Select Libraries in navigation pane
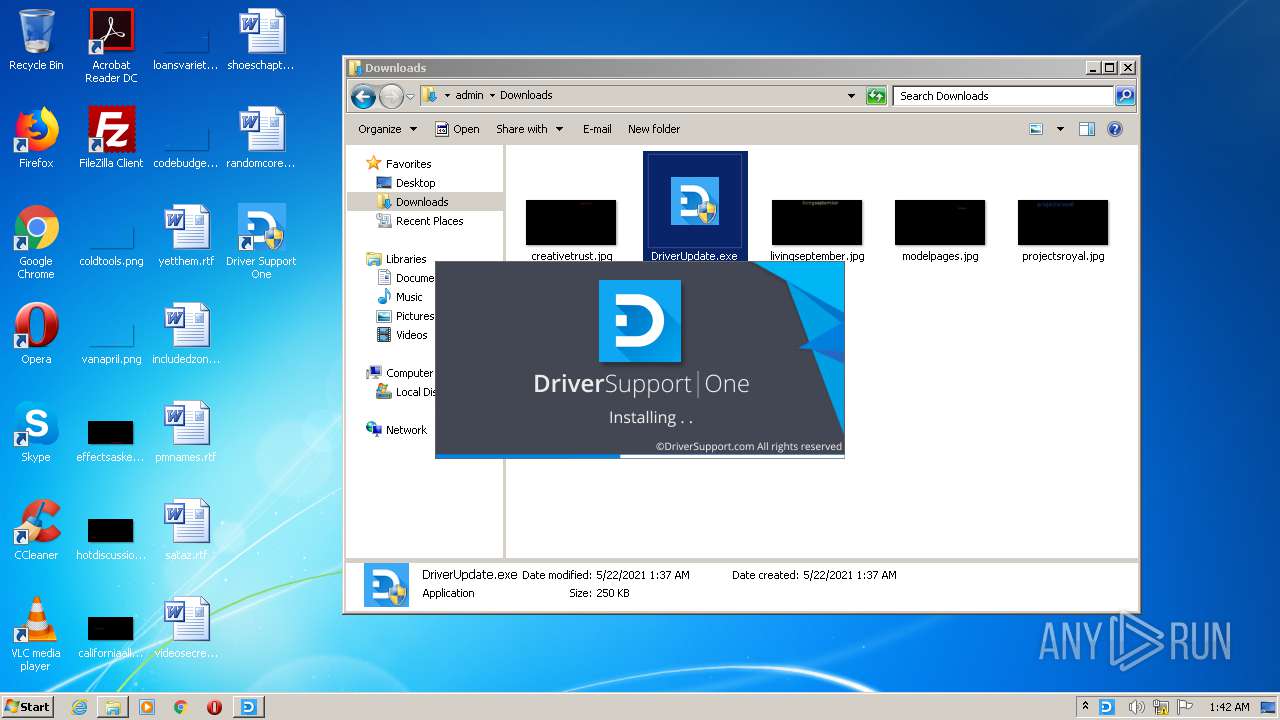 [x=397, y=259]
